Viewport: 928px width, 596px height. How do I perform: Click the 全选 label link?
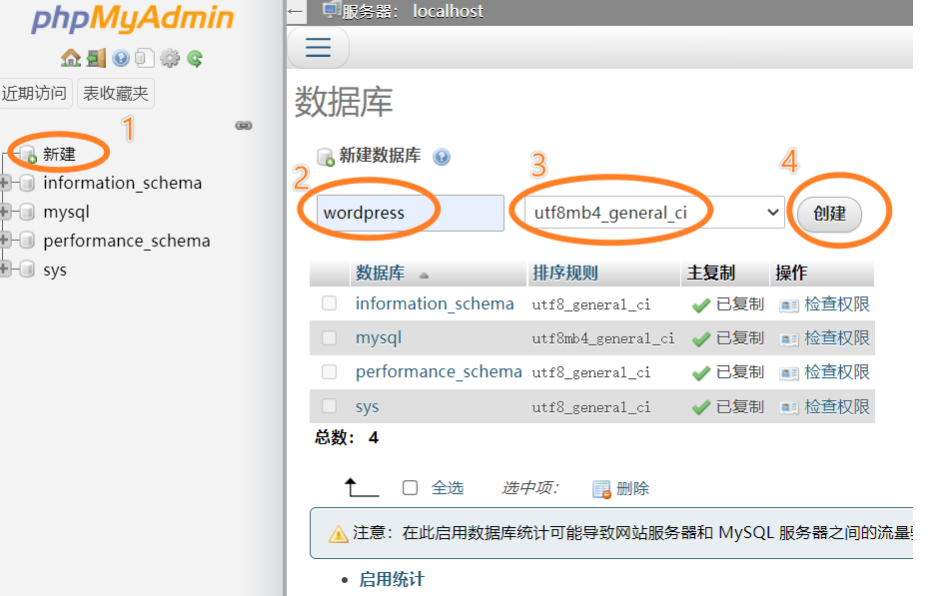pyautogui.click(x=447, y=488)
